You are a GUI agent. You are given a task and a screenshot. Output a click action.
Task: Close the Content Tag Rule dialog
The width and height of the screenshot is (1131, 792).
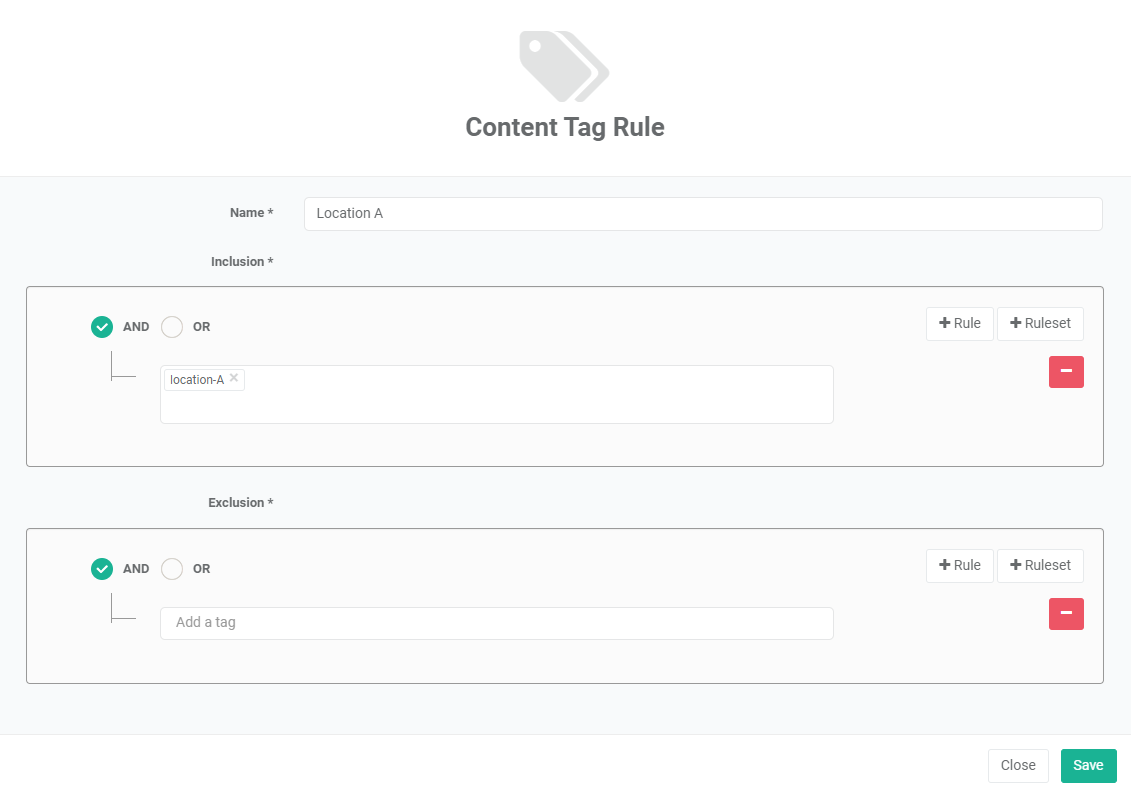click(x=1018, y=766)
